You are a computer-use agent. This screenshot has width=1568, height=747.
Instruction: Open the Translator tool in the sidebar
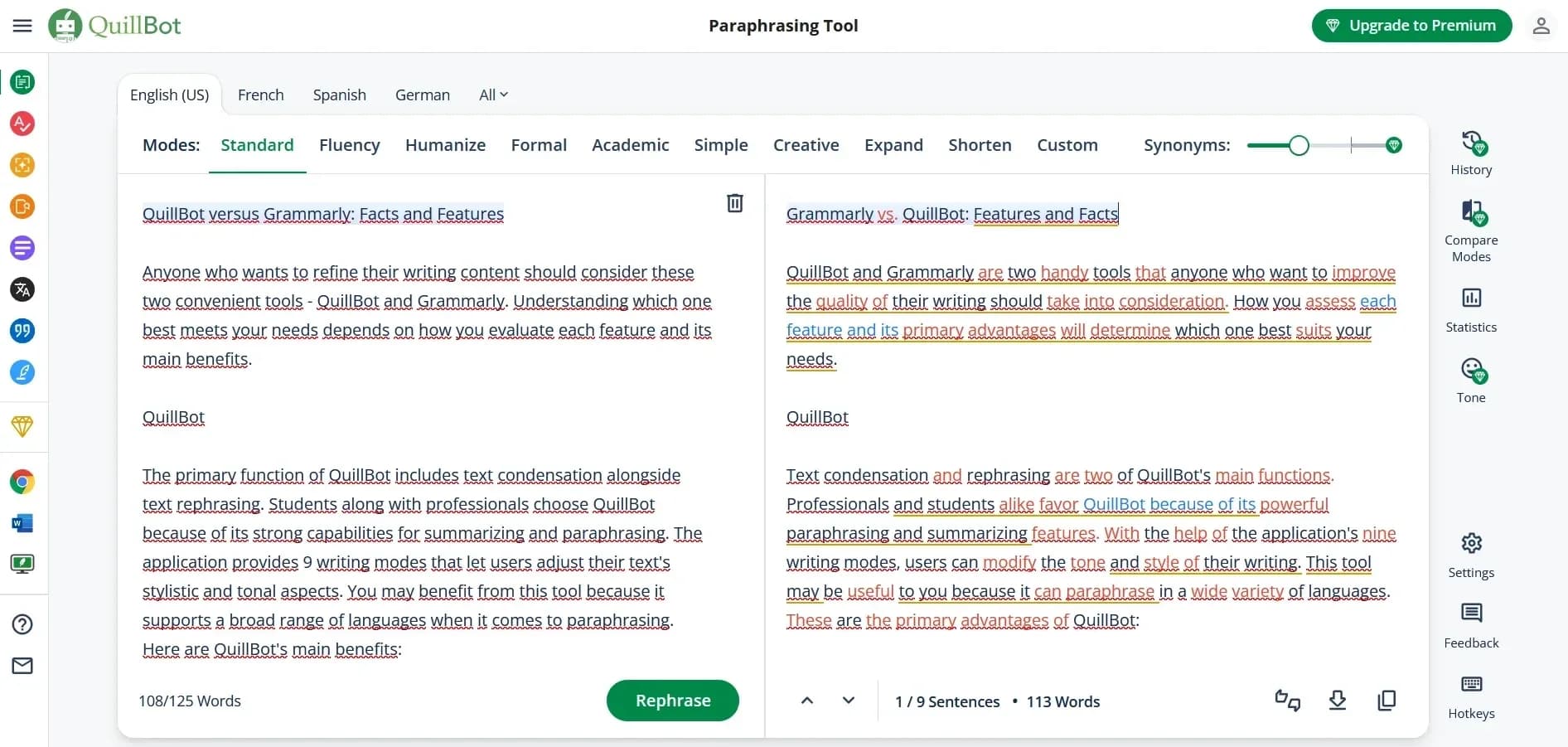coord(22,289)
